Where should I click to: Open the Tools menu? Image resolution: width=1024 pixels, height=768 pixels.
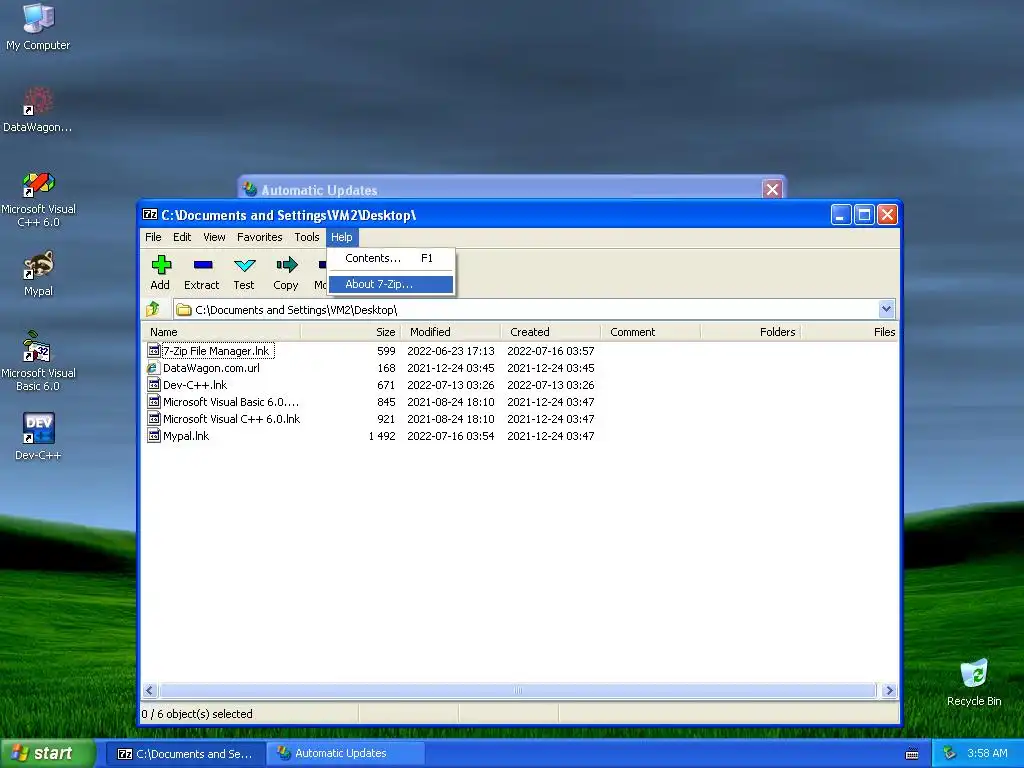coord(307,237)
